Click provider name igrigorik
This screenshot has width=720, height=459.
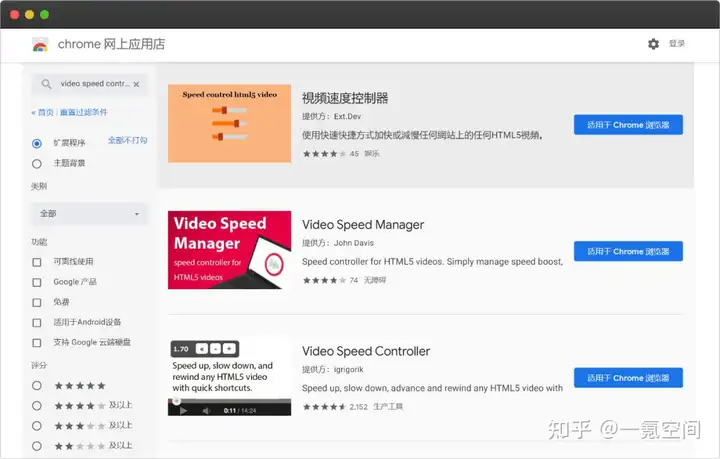coord(349,369)
